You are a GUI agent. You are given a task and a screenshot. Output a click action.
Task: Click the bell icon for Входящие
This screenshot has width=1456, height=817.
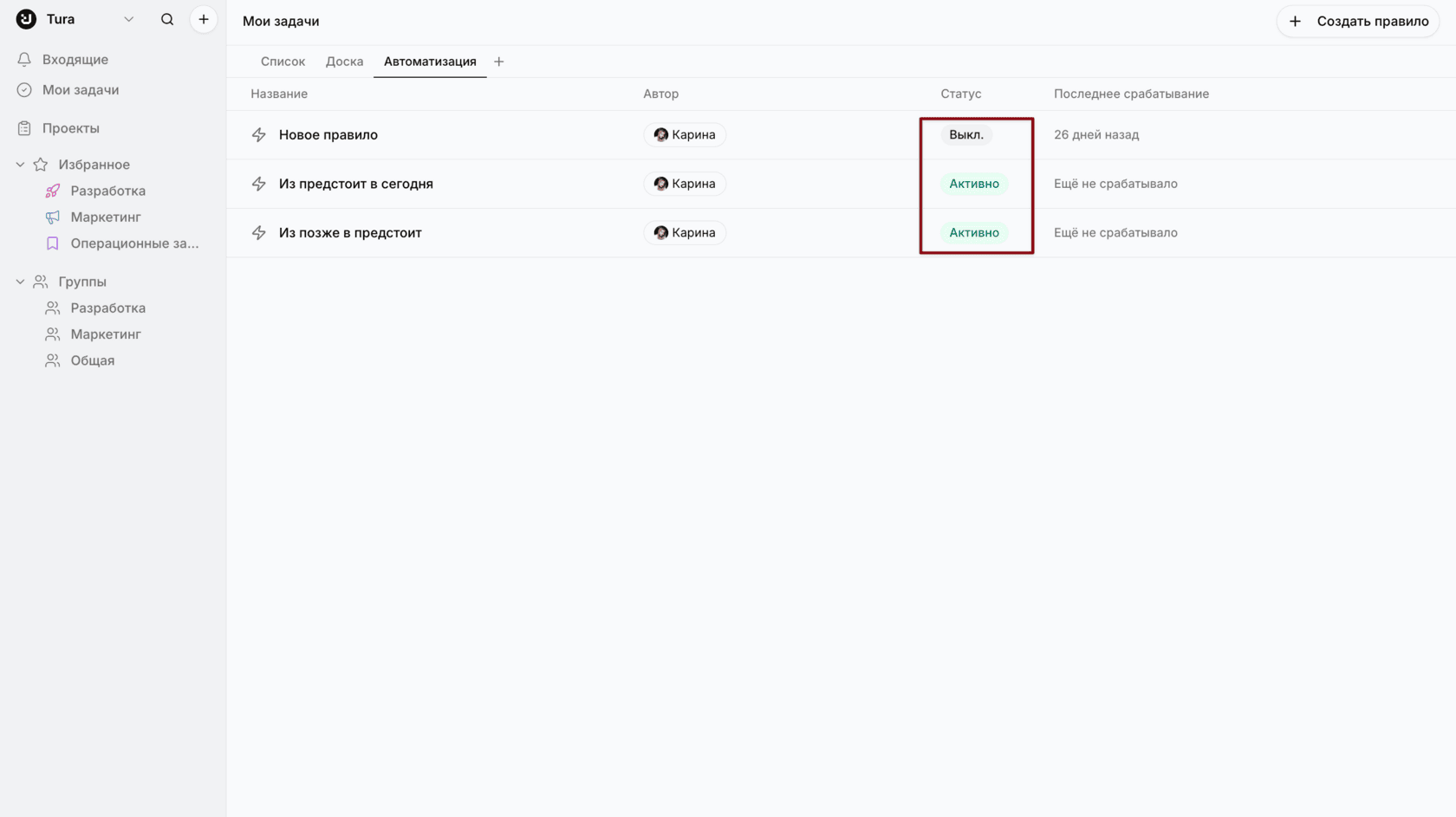tap(24, 60)
